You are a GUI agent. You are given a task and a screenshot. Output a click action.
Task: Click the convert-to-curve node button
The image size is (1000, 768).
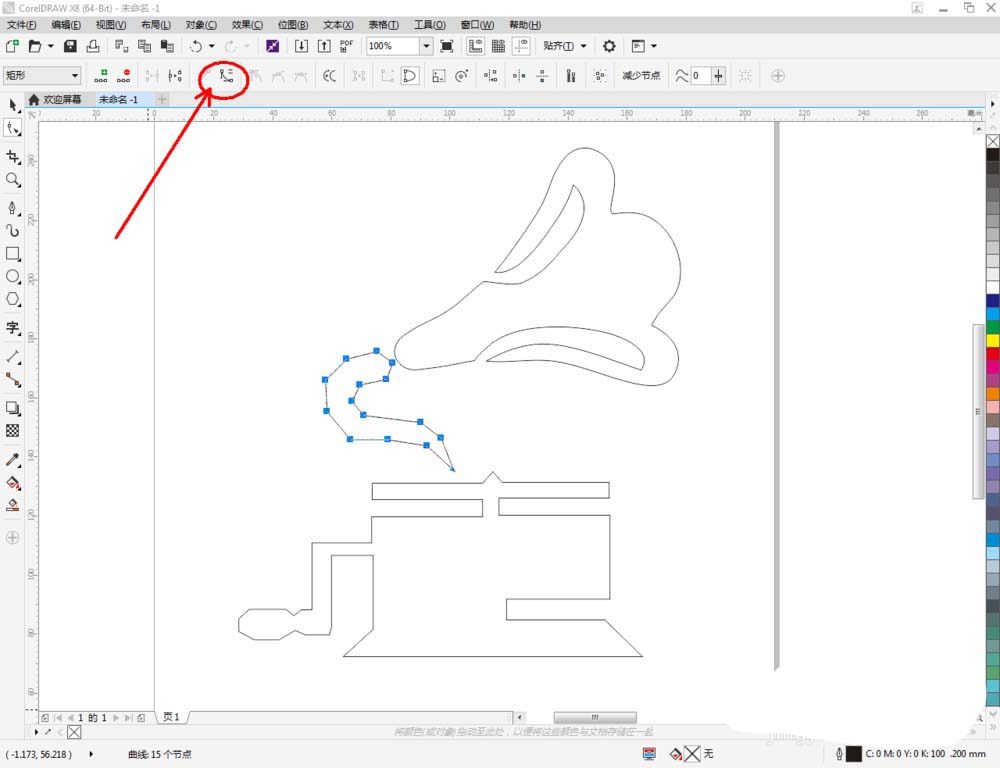tap(226, 76)
